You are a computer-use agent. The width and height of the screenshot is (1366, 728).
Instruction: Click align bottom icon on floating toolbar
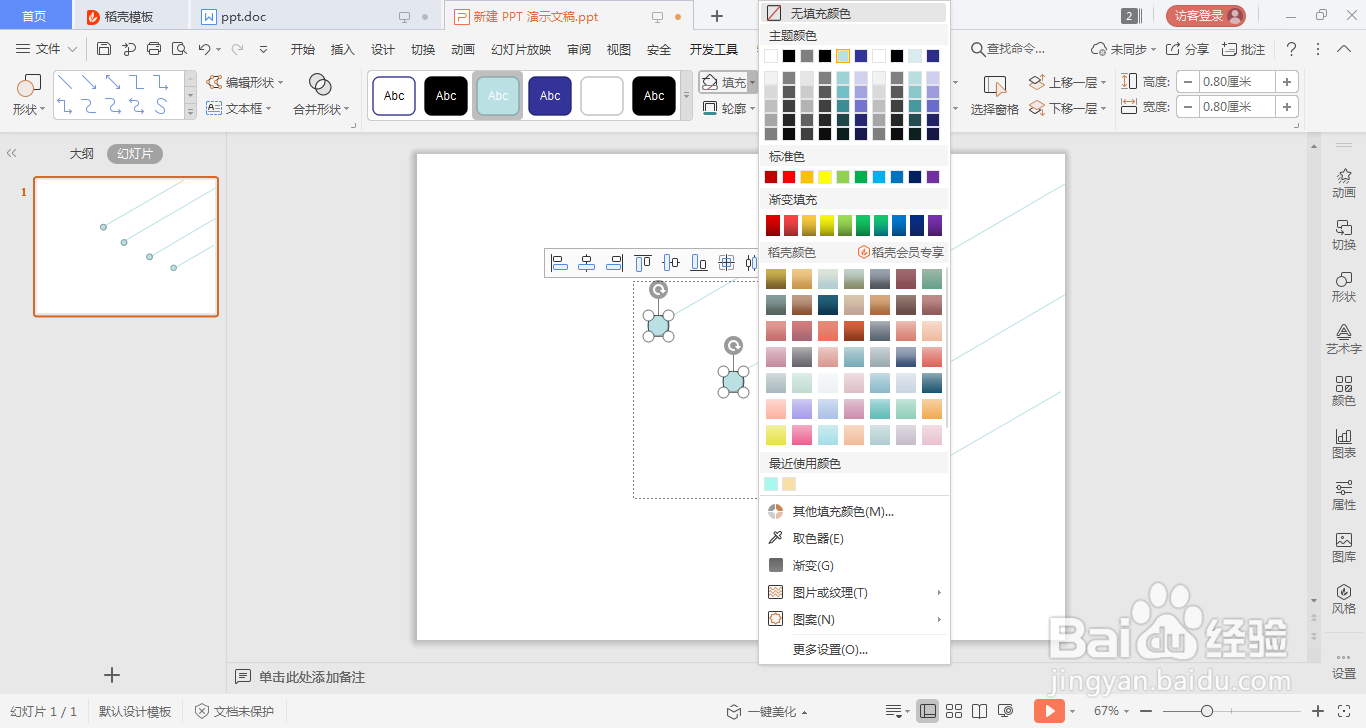pos(699,263)
